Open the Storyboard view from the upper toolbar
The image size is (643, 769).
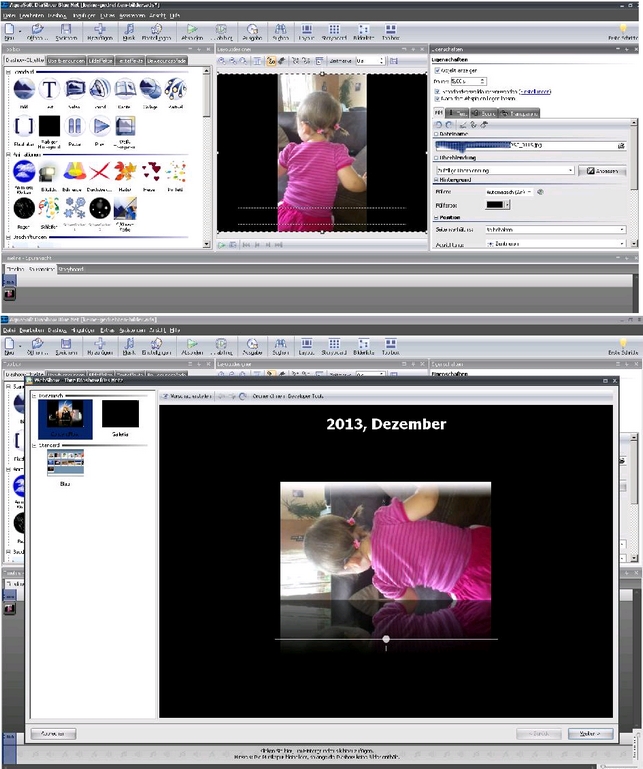(x=334, y=31)
